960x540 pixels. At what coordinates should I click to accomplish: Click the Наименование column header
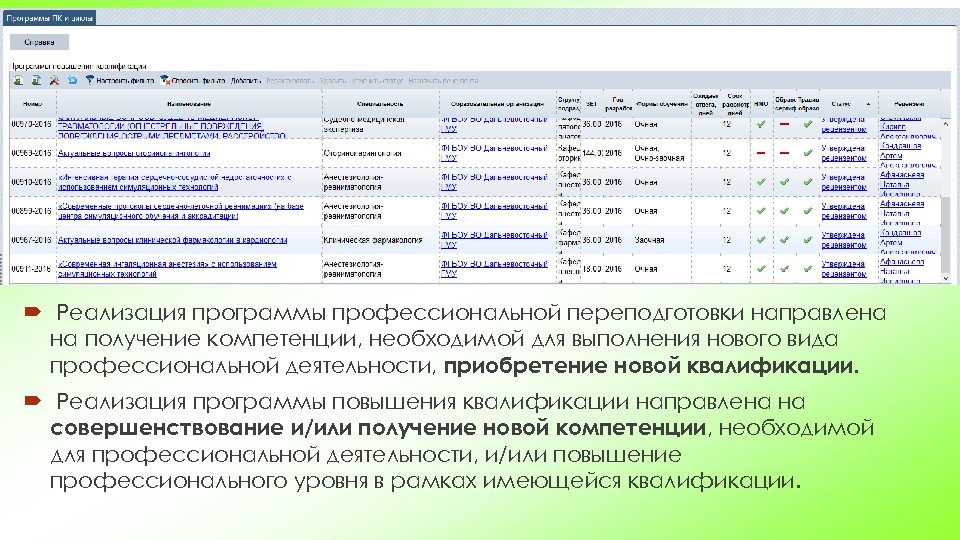tap(189, 104)
